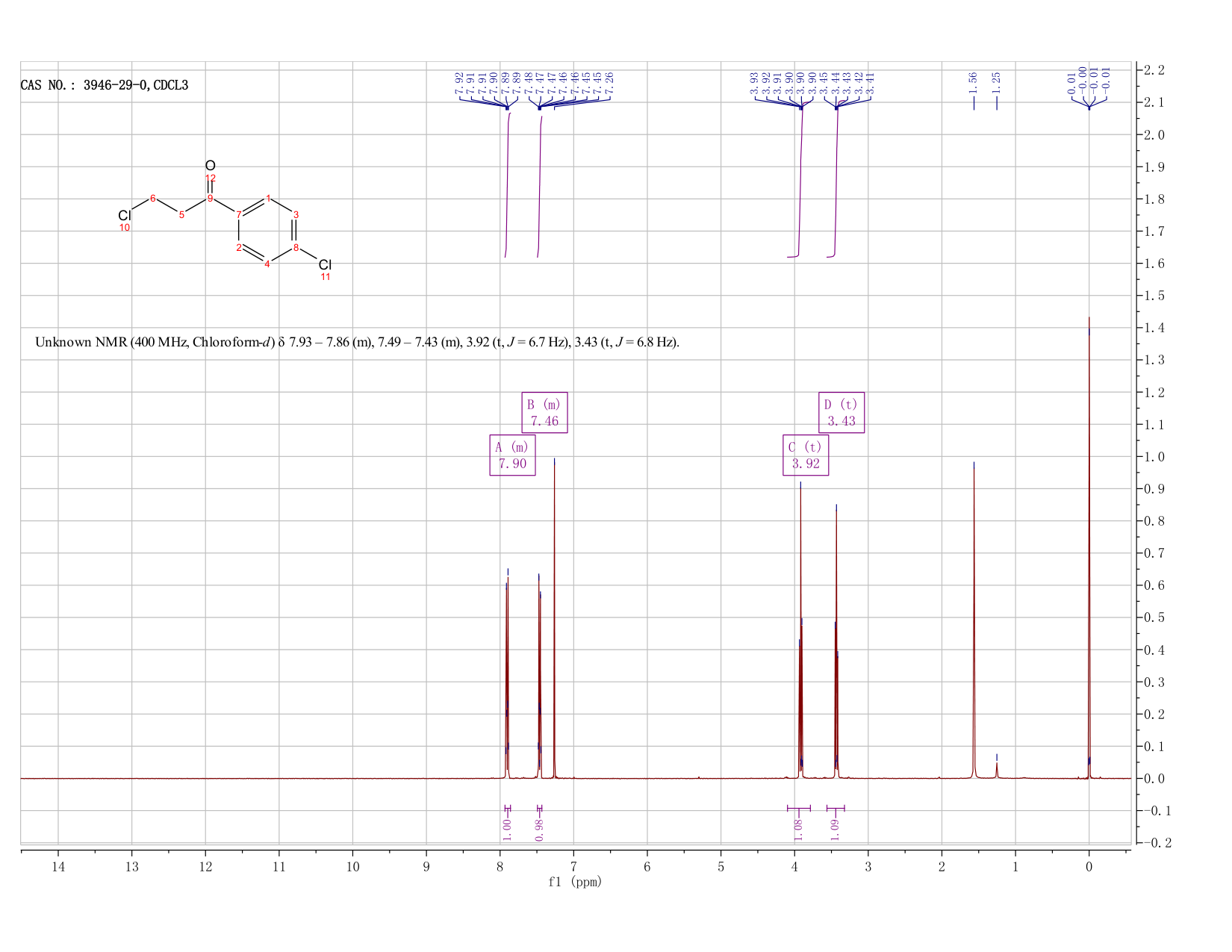Click carbon atom number 9 in structure
1232x952 pixels.
[x=211, y=199]
